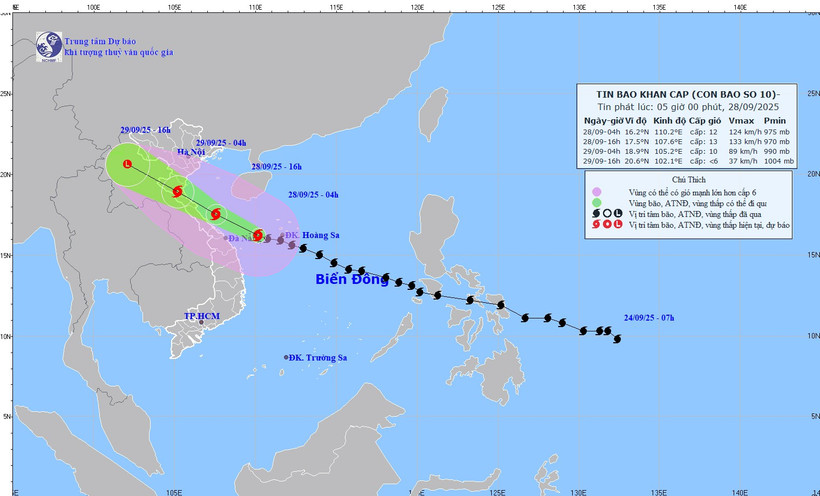Select the 29/09-16h row in forecast table
Image resolution: width=820 pixels, height=496 pixels.
(x=688, y=160)
